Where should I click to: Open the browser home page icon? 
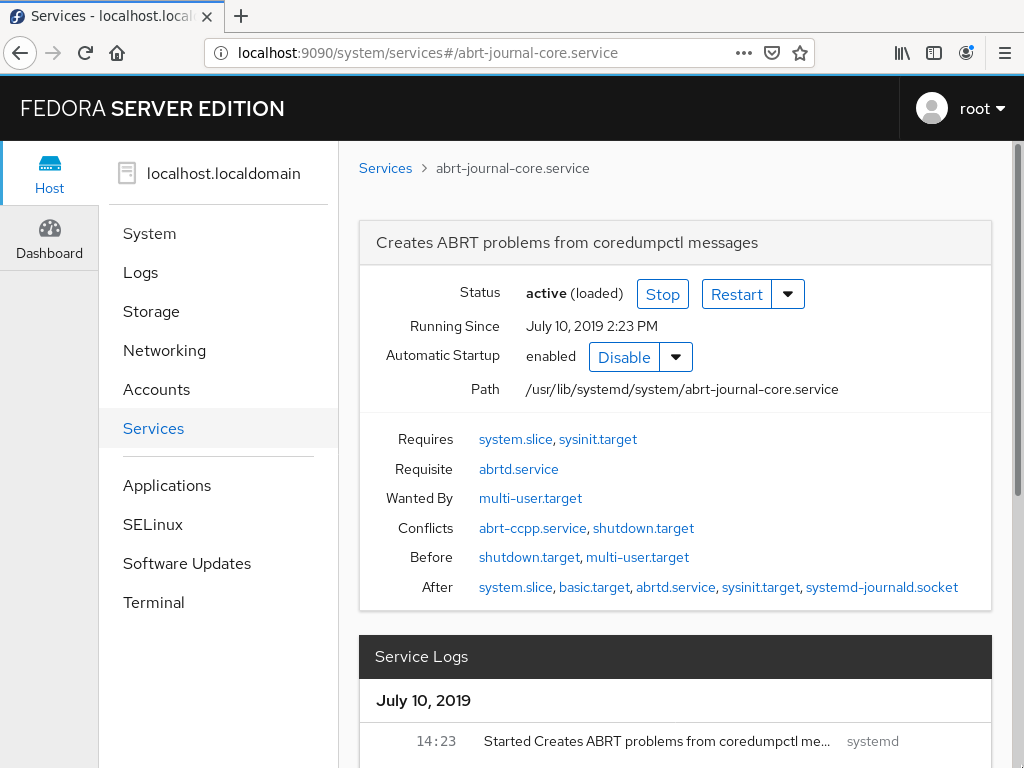point(117,53)
